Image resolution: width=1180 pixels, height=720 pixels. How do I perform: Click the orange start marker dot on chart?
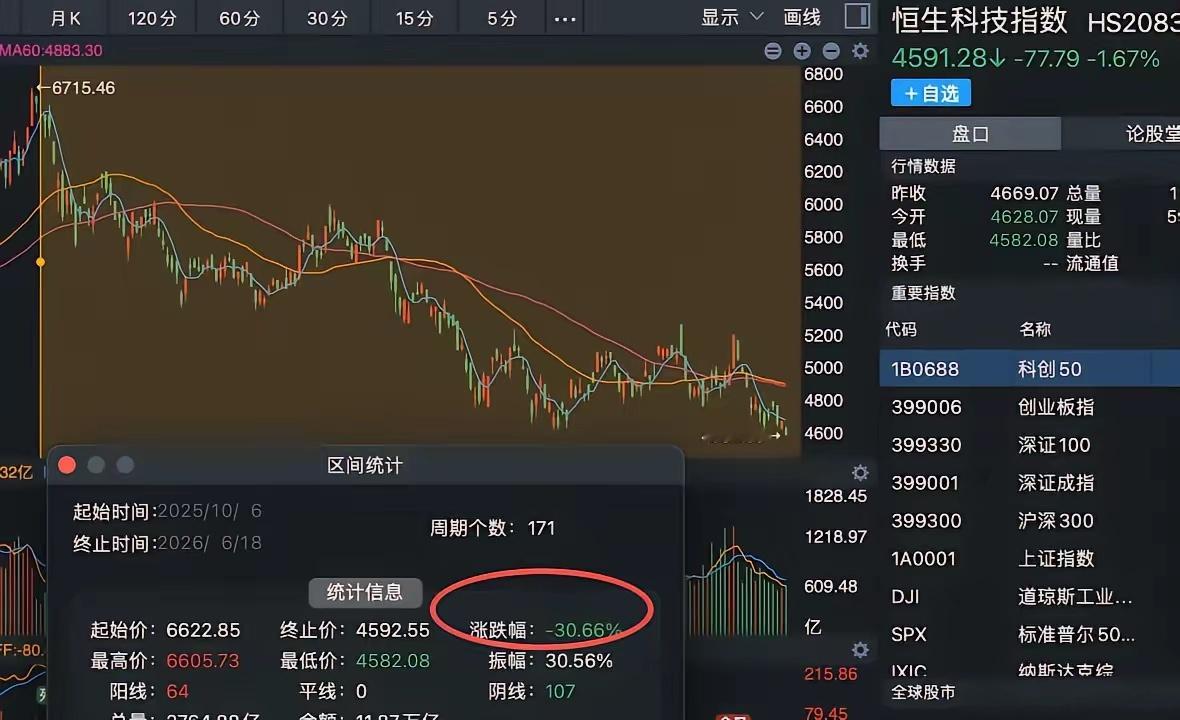point(41,262)
